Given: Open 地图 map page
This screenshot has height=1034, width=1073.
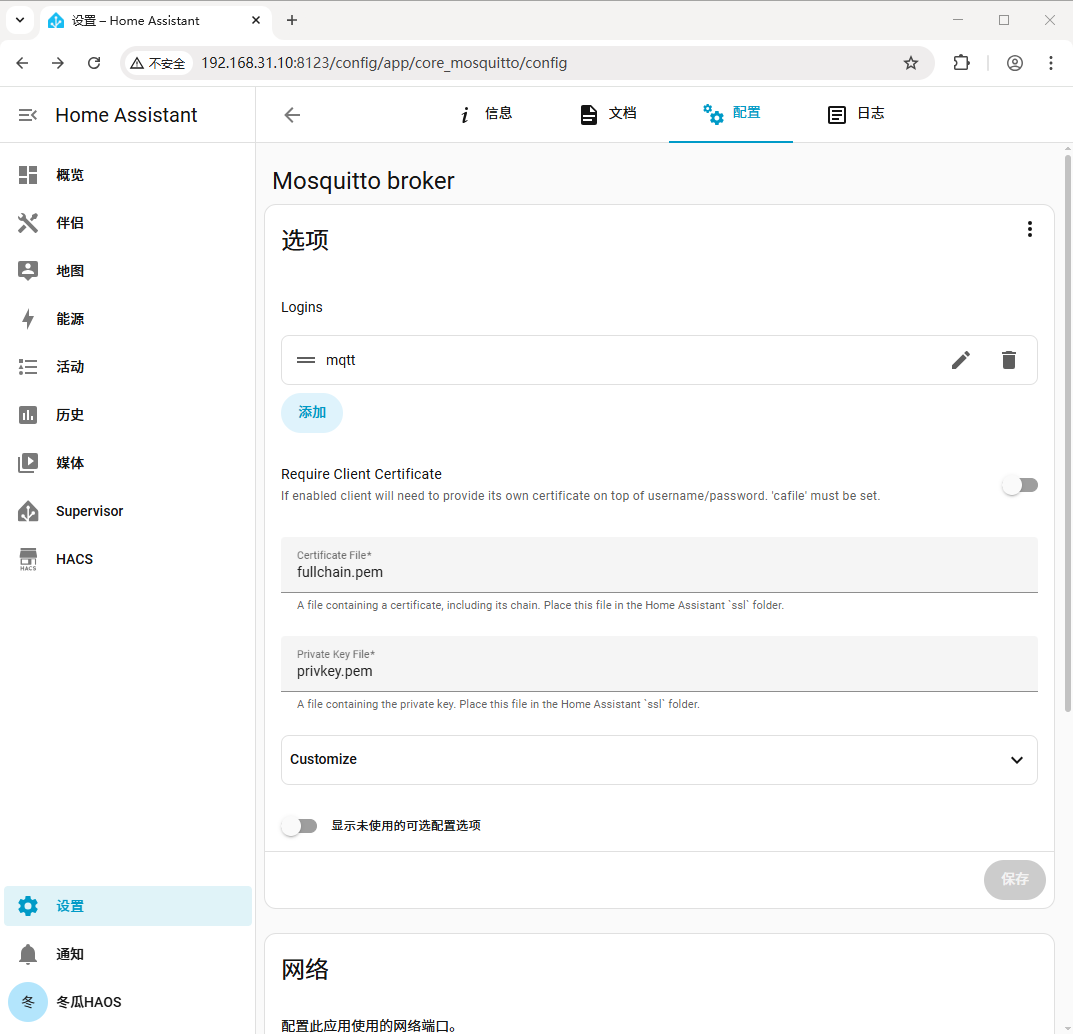Looking at the screenshot, I should click(127, 271).
